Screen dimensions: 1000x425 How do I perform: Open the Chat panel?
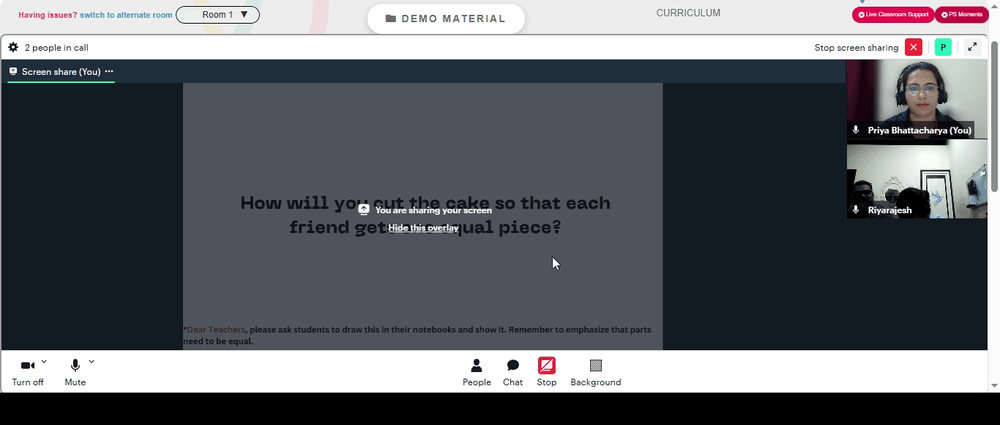513,373
